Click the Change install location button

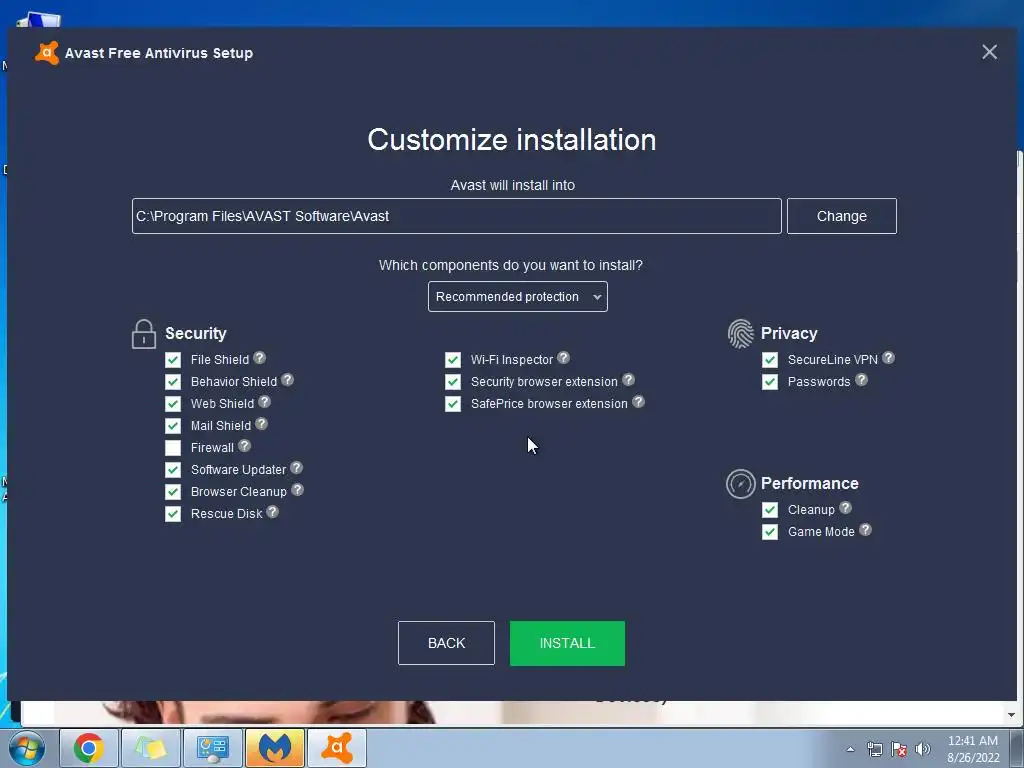coord(842,216)
